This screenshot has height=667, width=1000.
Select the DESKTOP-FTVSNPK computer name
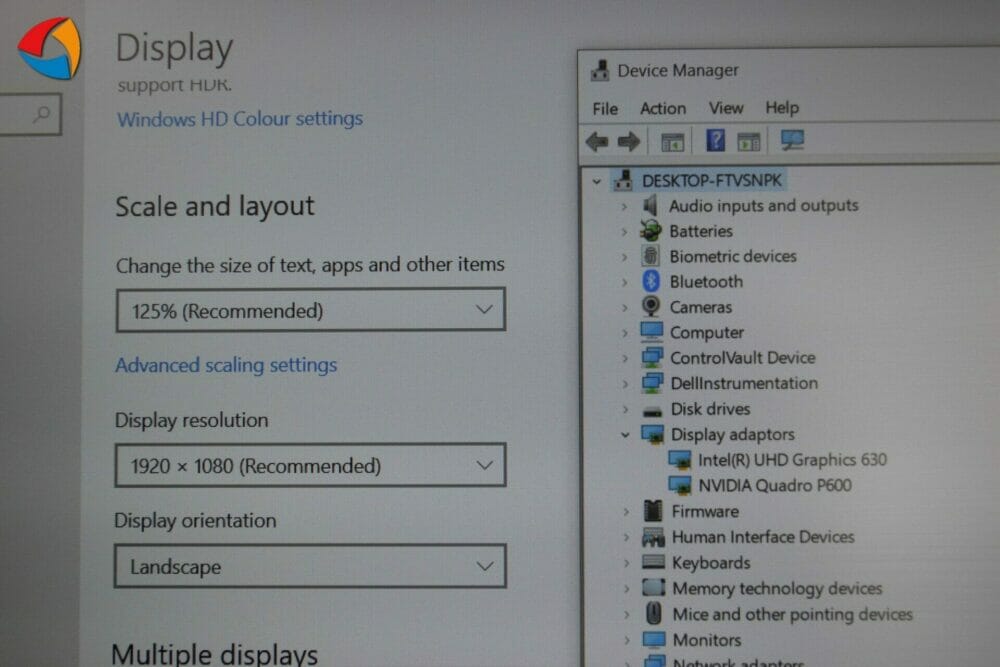click(712, 181)
